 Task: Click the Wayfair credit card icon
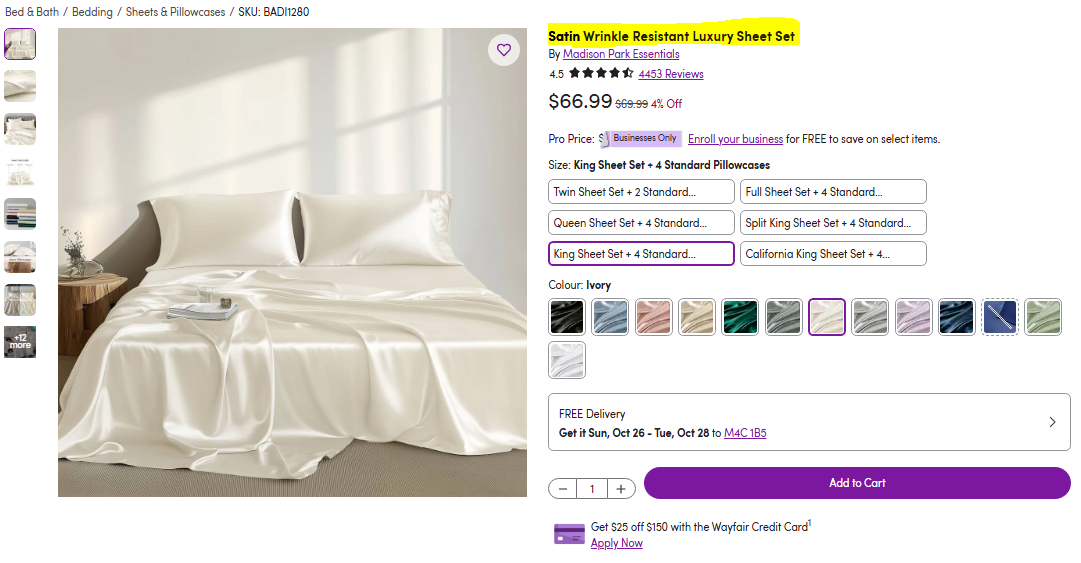tap(569, 534)
